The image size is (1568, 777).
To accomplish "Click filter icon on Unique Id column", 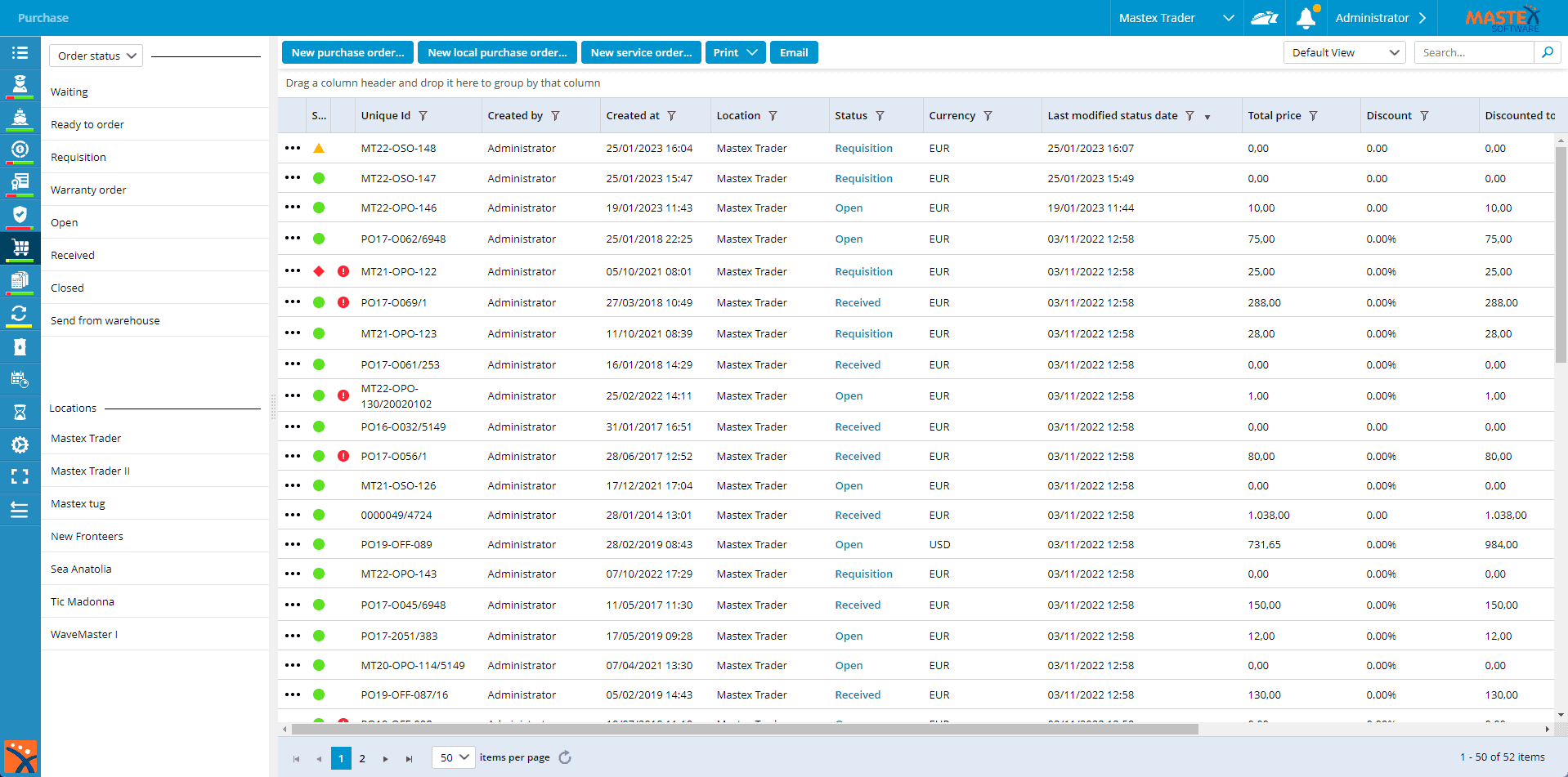I will pos(423,116).
